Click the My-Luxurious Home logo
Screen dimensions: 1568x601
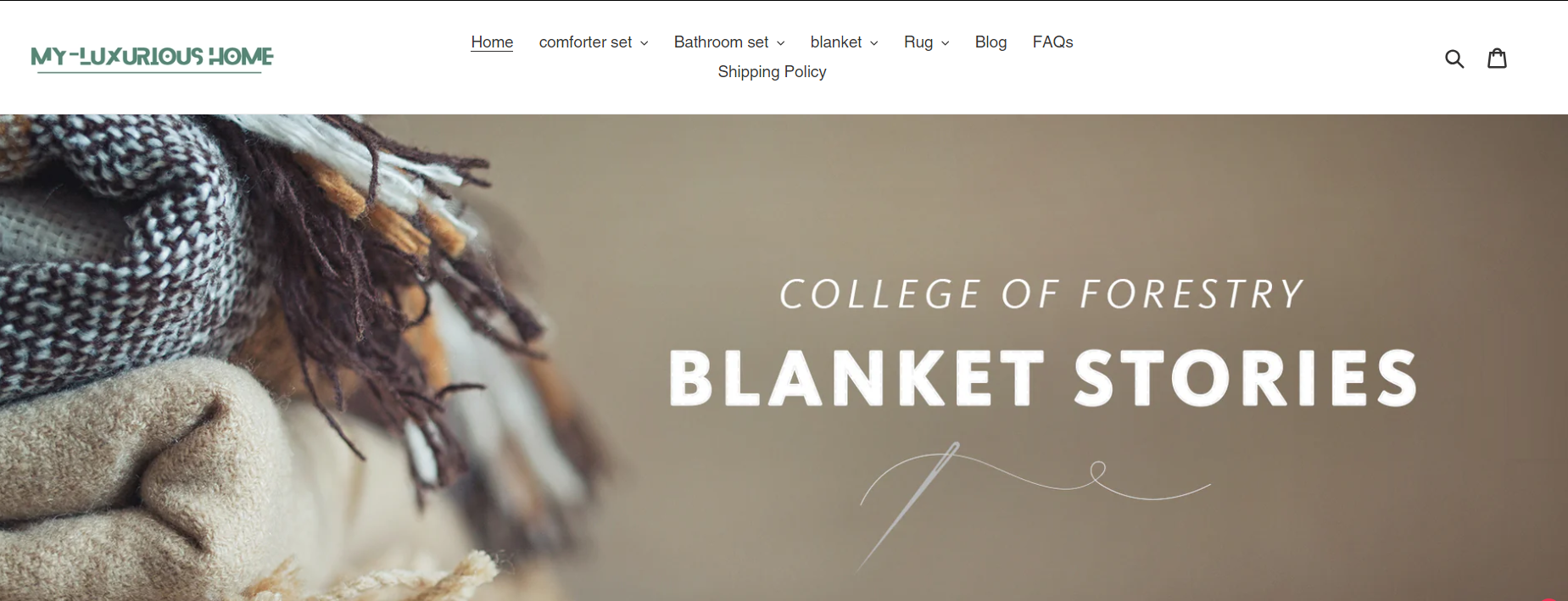pyautogui.click(x=153, y=58)
